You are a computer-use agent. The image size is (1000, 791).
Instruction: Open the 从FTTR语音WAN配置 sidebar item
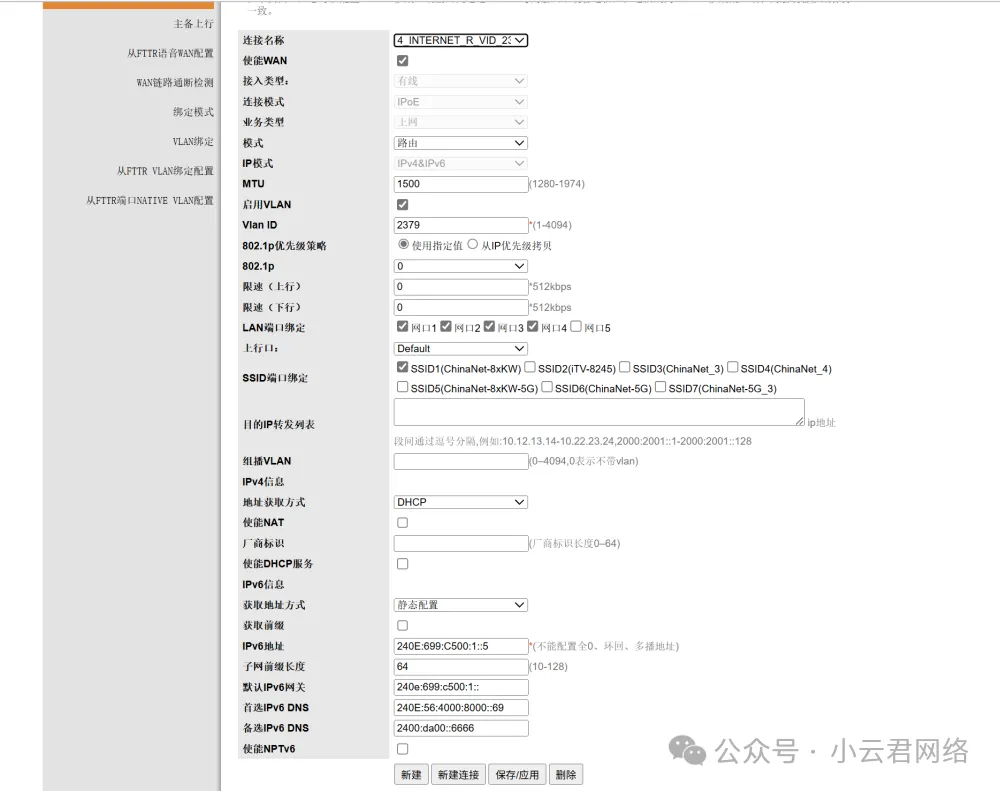(x=170, y=53)
